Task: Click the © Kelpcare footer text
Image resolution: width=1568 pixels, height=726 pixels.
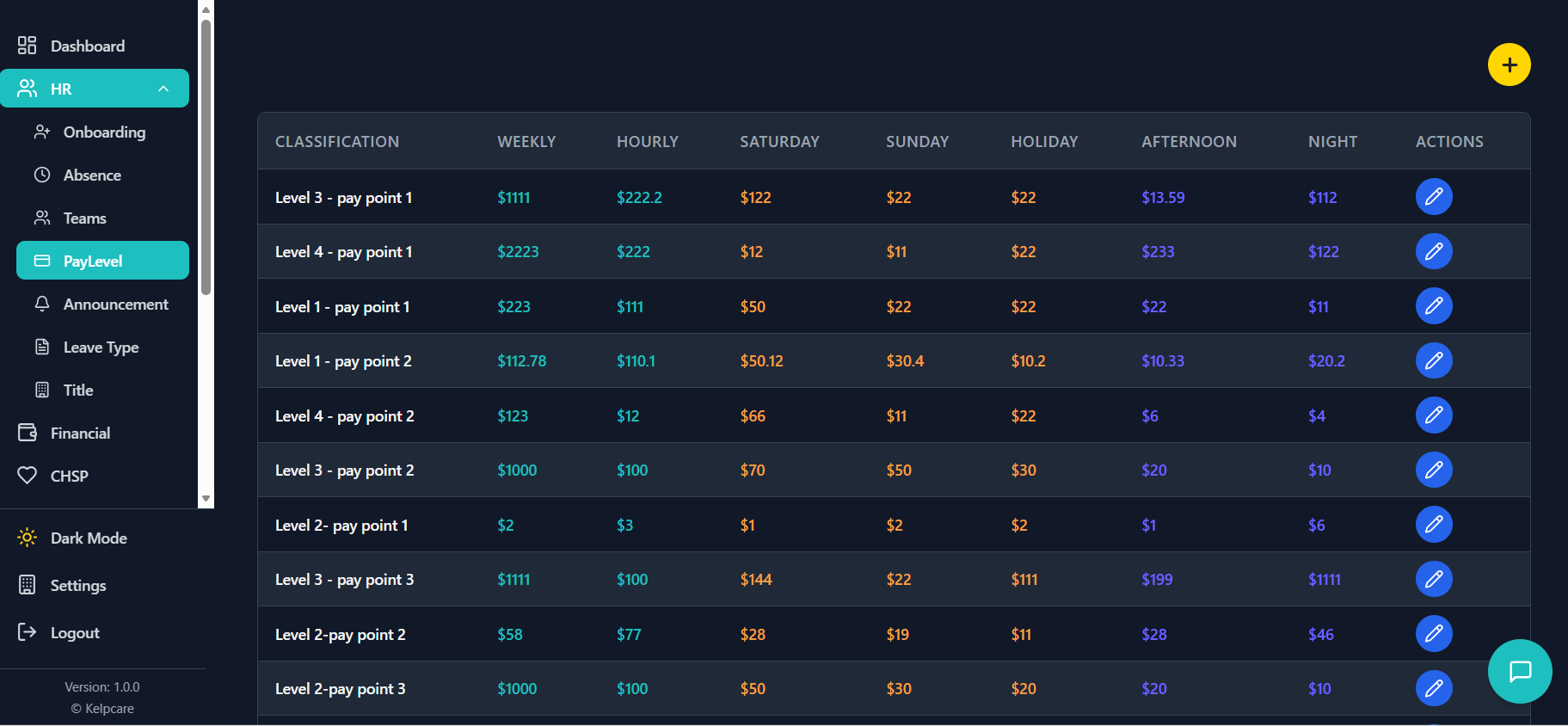Action: [101, 709]
